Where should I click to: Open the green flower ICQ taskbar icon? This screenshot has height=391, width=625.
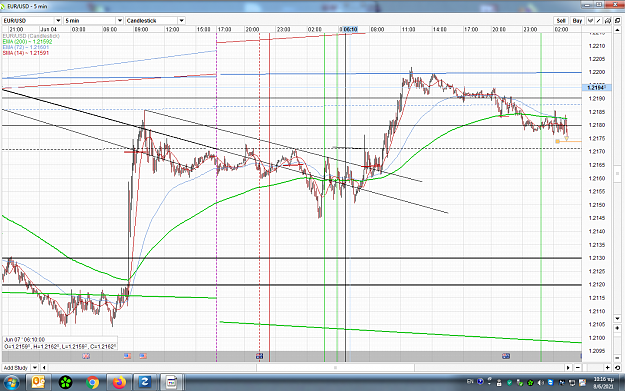[65, 383]
